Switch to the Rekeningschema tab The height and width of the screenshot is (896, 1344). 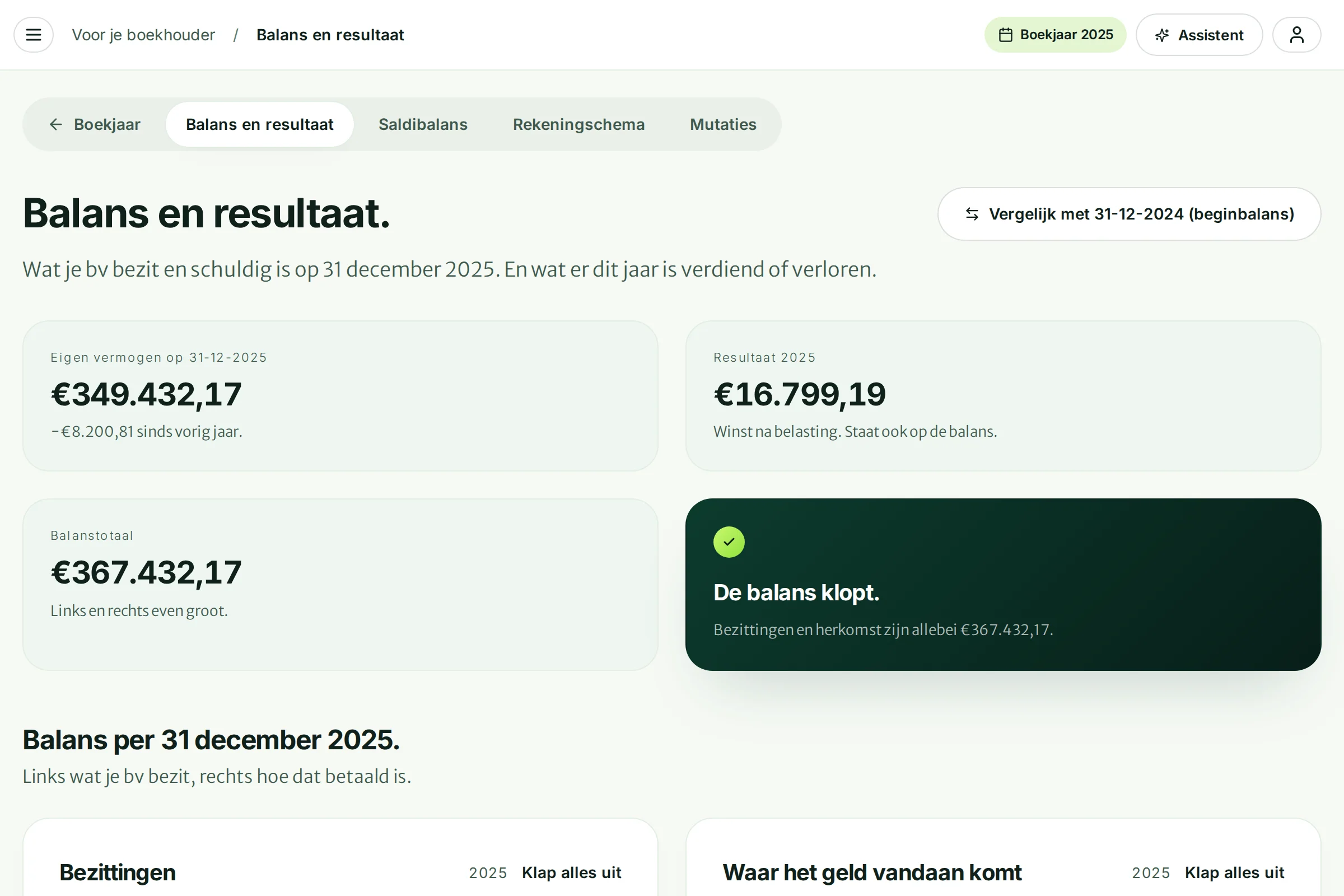[x=578, y=124]
